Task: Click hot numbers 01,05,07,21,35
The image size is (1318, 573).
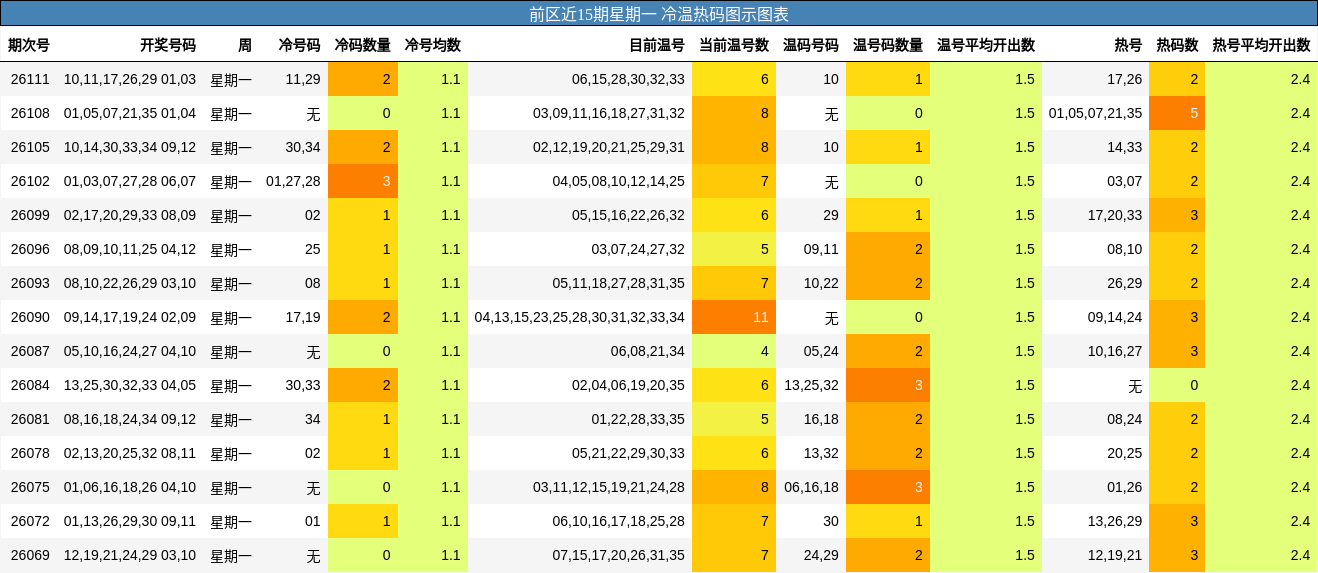Action: tap(1095, 113)
